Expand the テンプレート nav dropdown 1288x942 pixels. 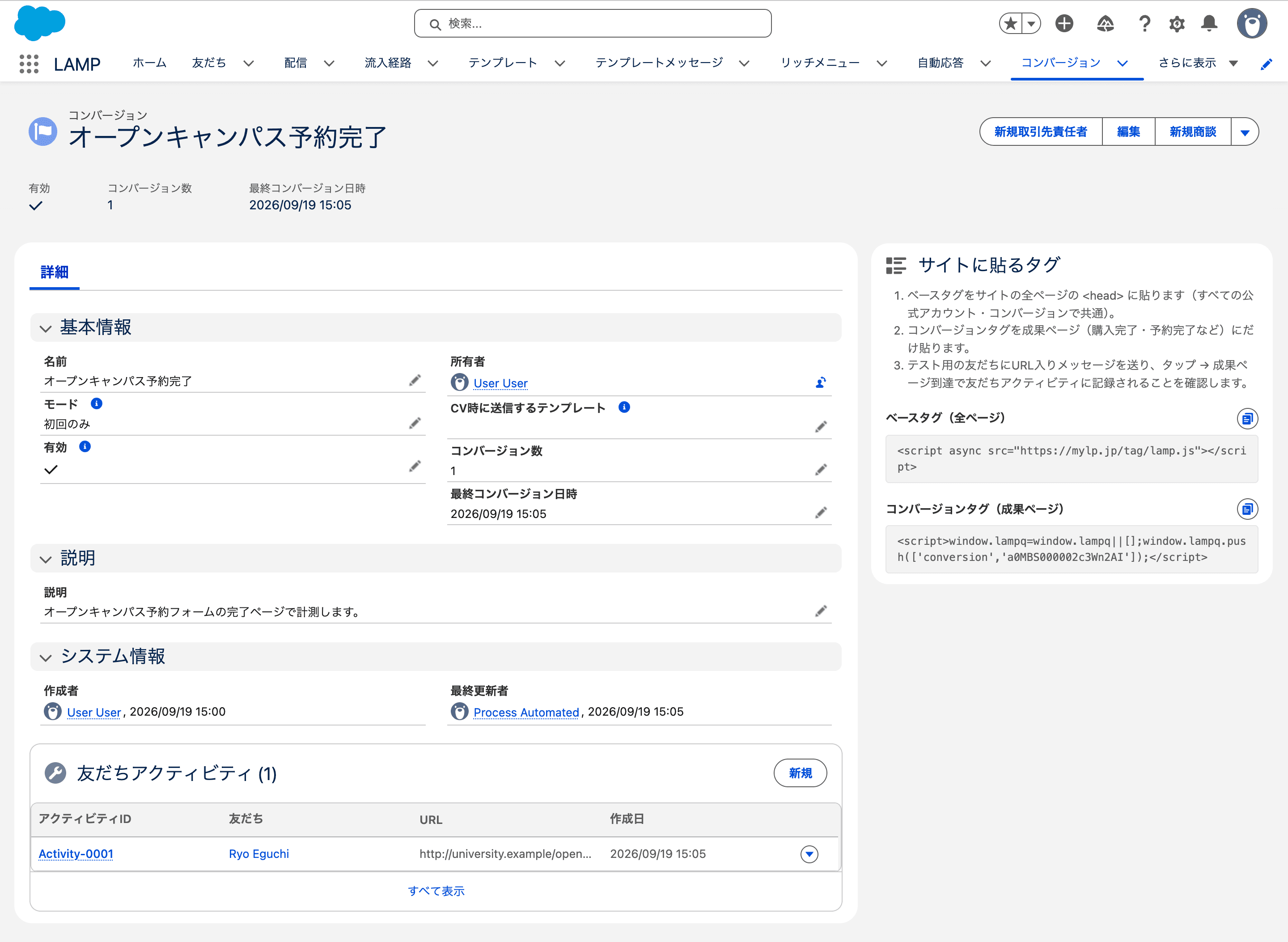560,64
